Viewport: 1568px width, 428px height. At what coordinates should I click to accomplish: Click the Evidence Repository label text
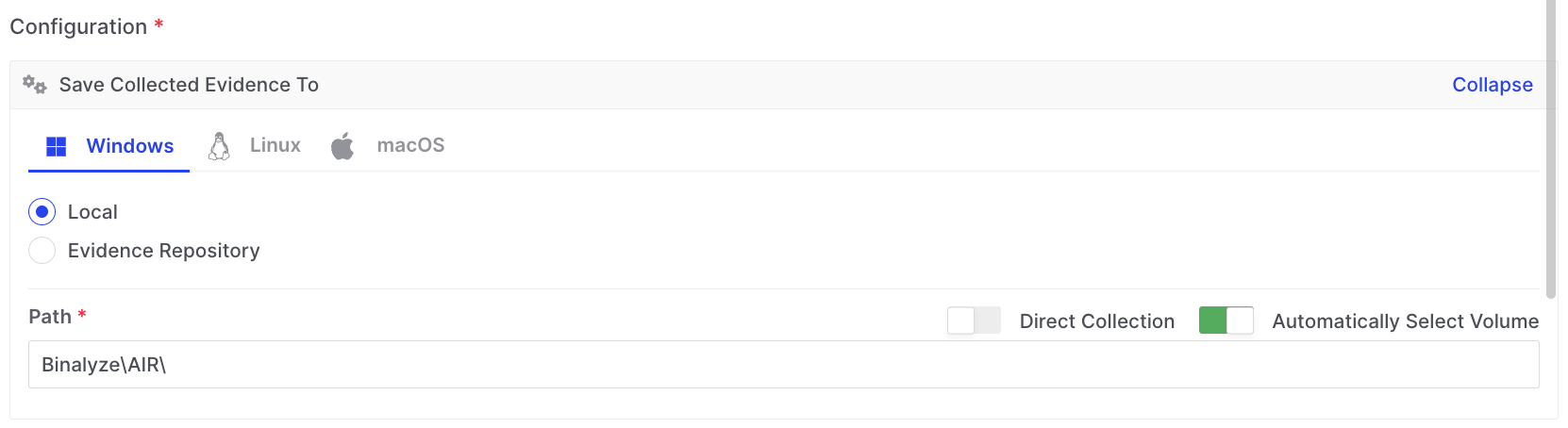163,251
